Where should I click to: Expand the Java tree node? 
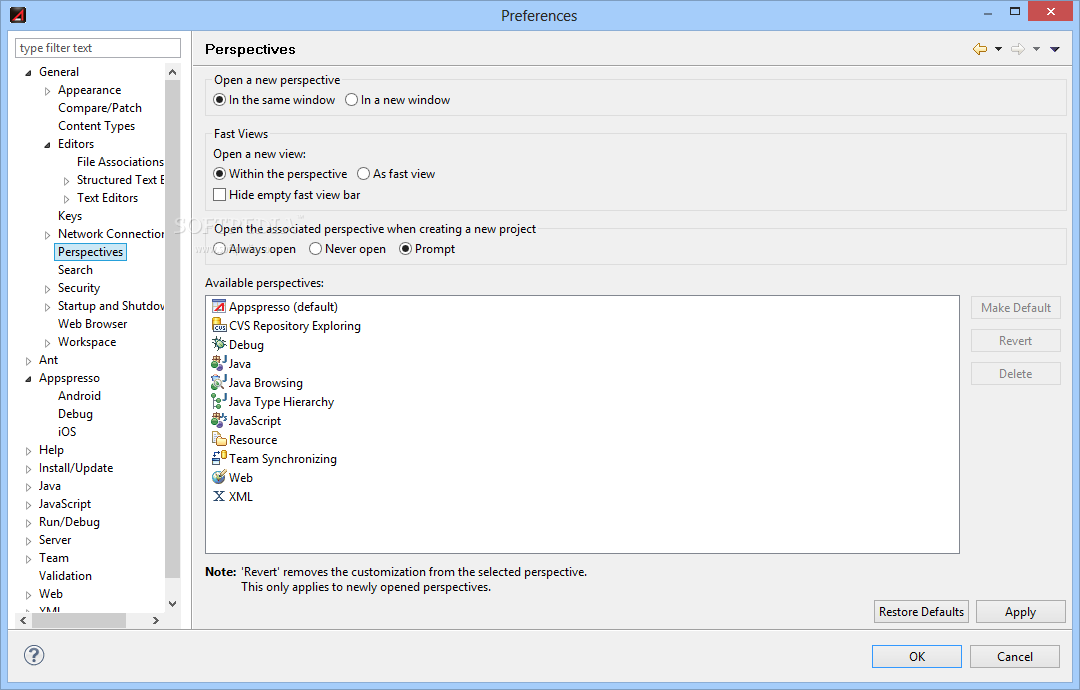point(29,486)
